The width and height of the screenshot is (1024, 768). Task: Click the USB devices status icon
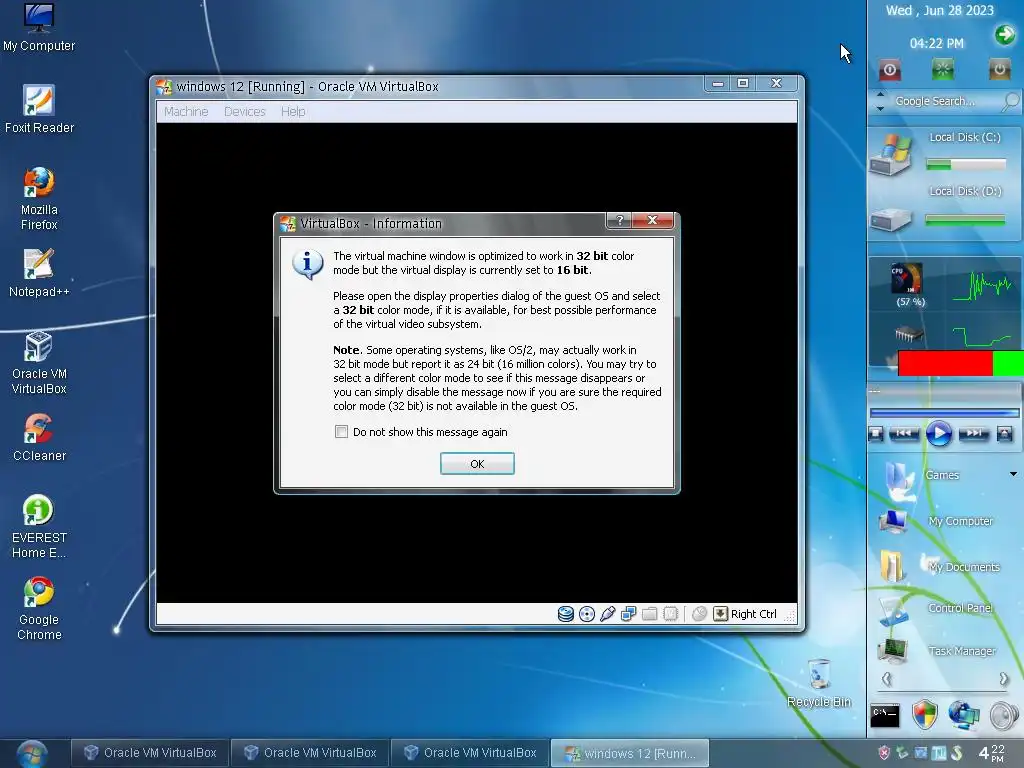coord(607,614)
